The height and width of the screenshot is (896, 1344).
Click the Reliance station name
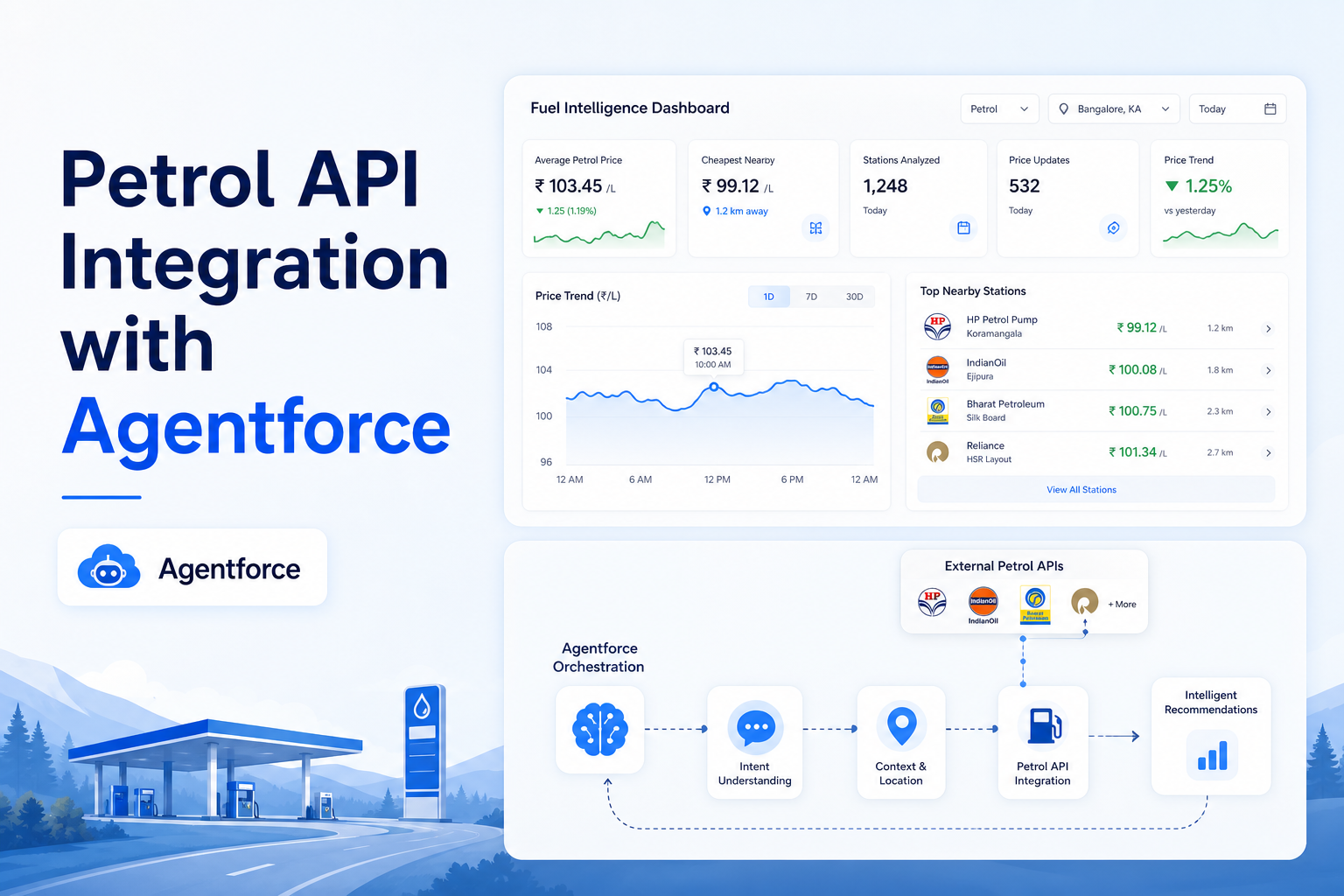985,445
